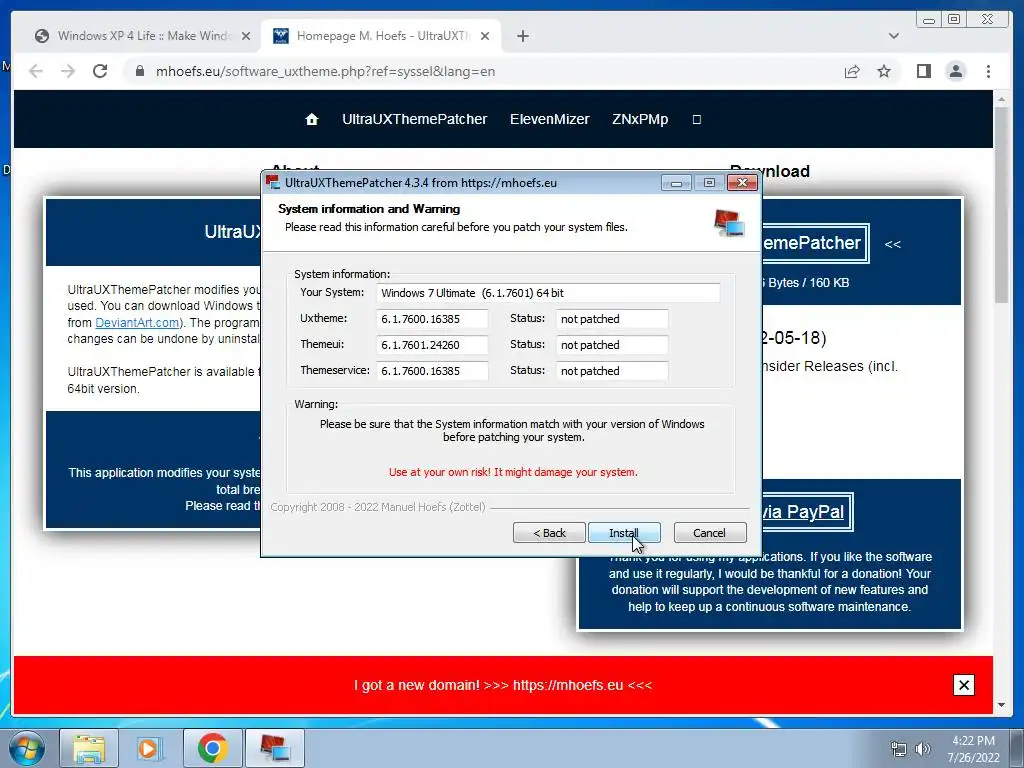
Task: Click the Install button in the patcher dialog
Action: pyautogui.click(x=624, y=533)
